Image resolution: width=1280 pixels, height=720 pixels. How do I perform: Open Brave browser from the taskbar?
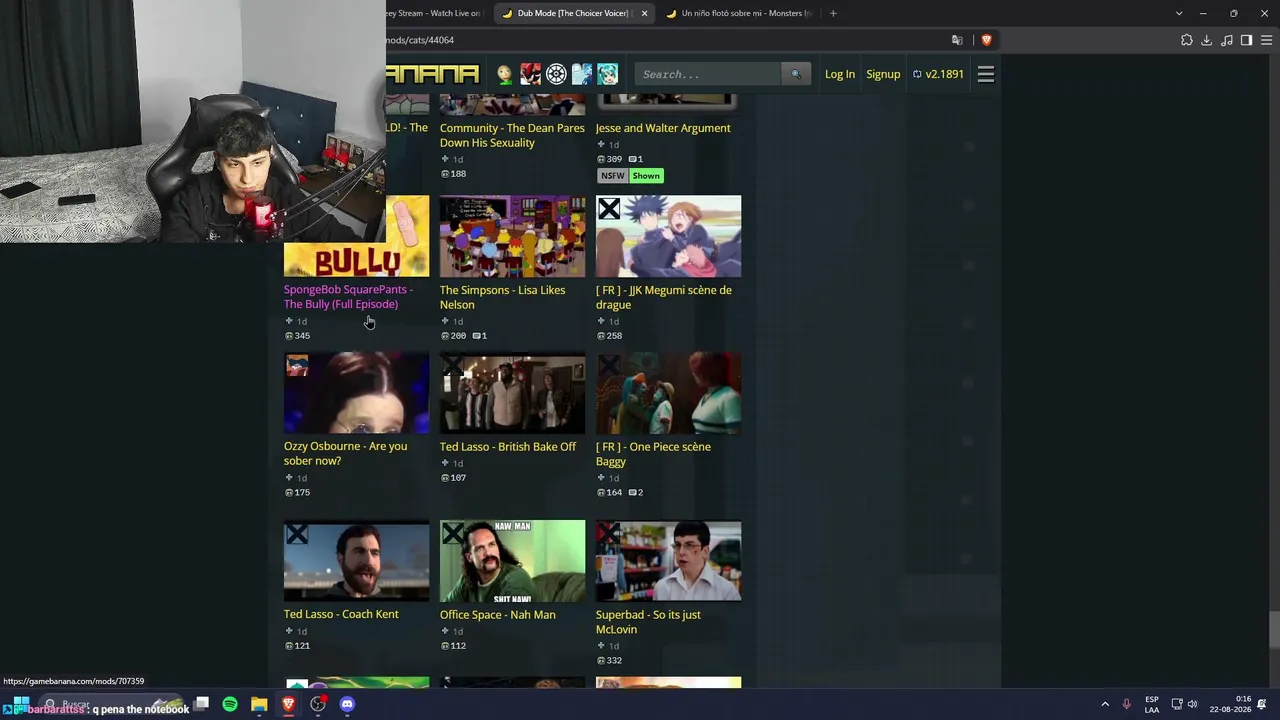[288, 704]
